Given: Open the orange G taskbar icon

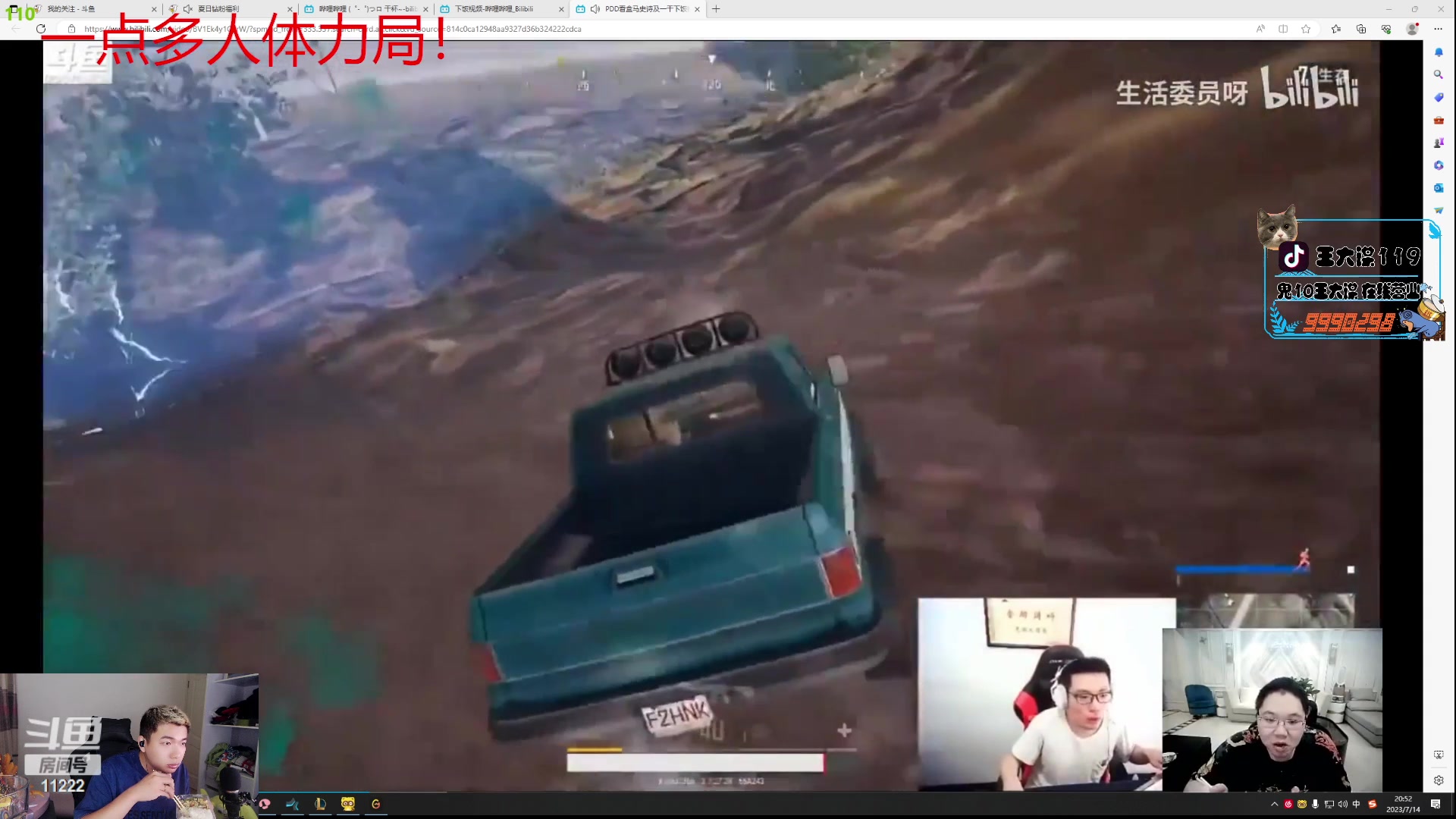Looking at the screenshot, I should [x=376, y=804].
